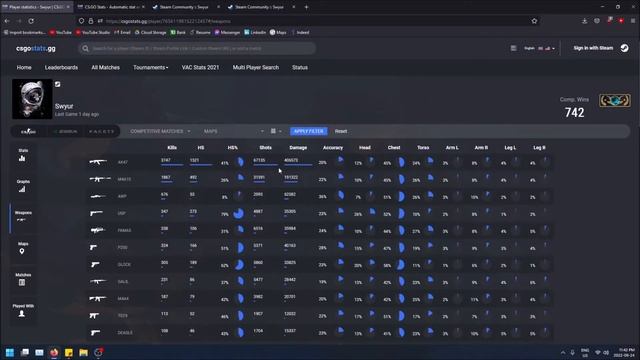The image size is (640, 360).
Task: Sort by the HS% column header
Action: [x=233, y=148]
